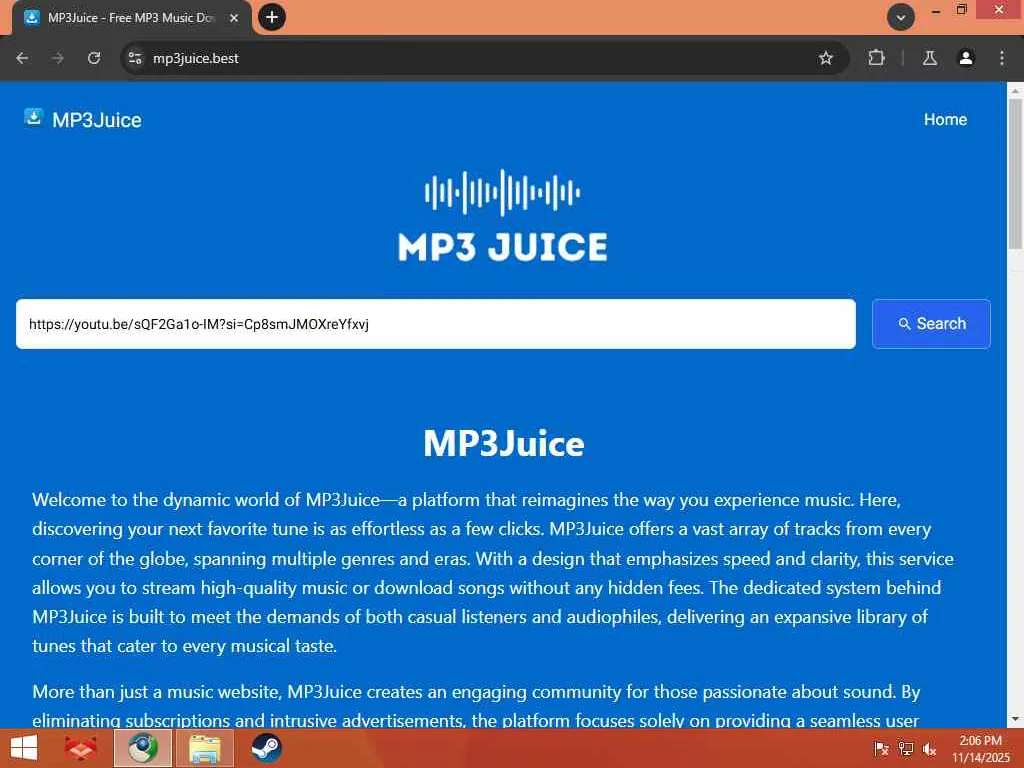
Task: Open File Explorer from taskbar
Action: tap(204, 748)
